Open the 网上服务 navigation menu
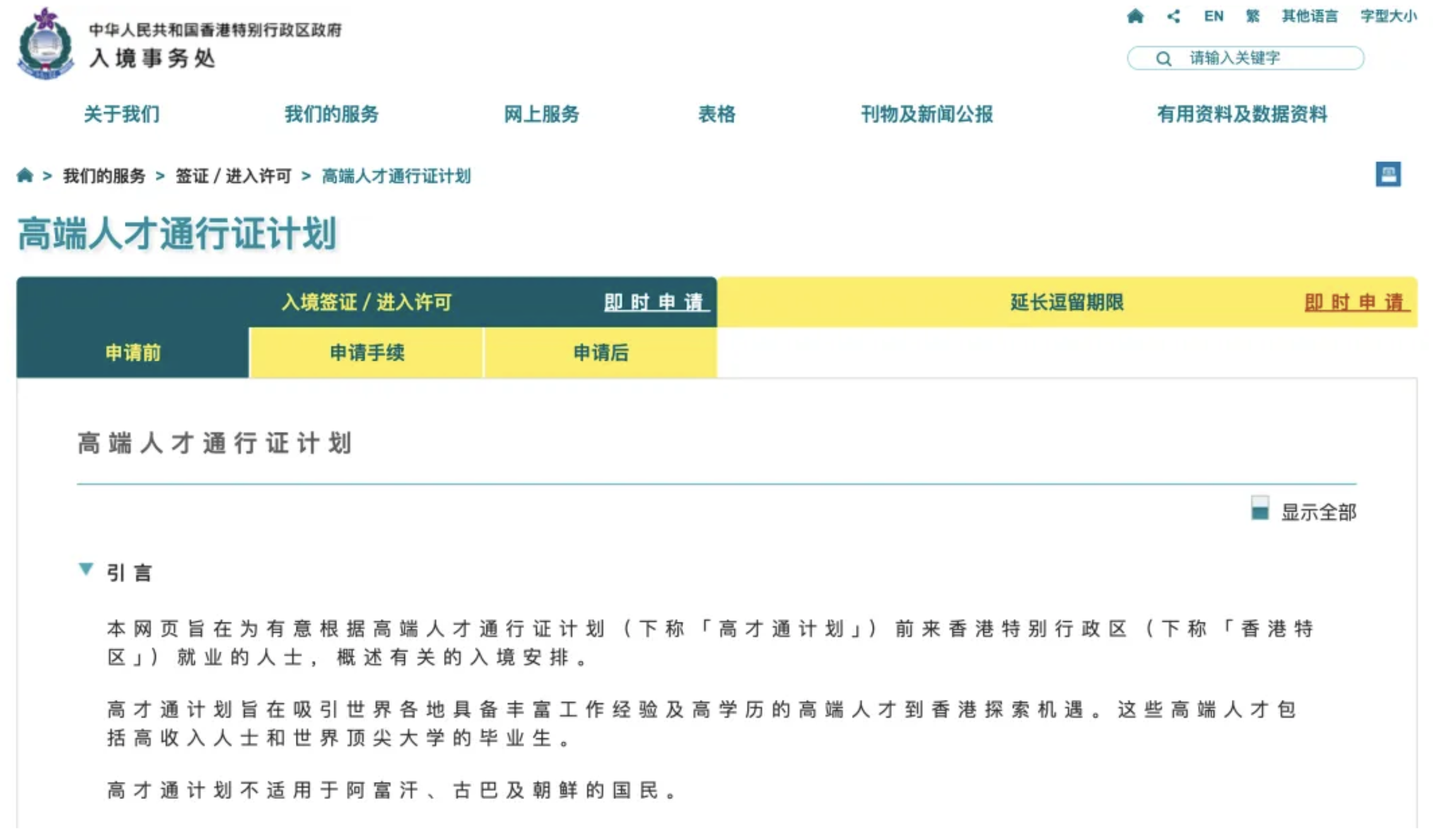The width and height of the screenshot is (1433, 840). pyautogui.click(x=541, y=114)
